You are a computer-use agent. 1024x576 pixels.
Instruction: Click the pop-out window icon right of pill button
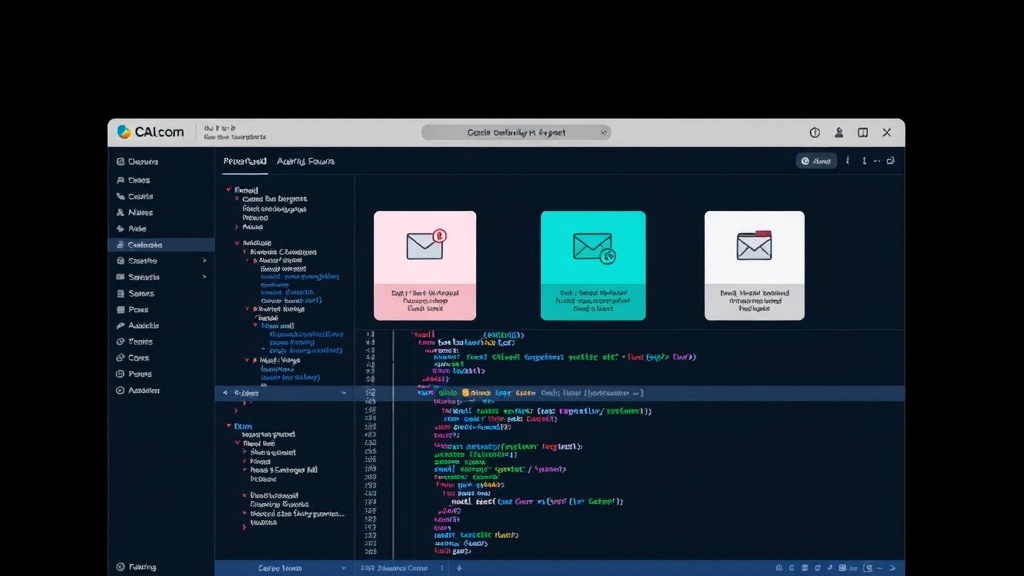pyautogui.click(x=891, y=161)
